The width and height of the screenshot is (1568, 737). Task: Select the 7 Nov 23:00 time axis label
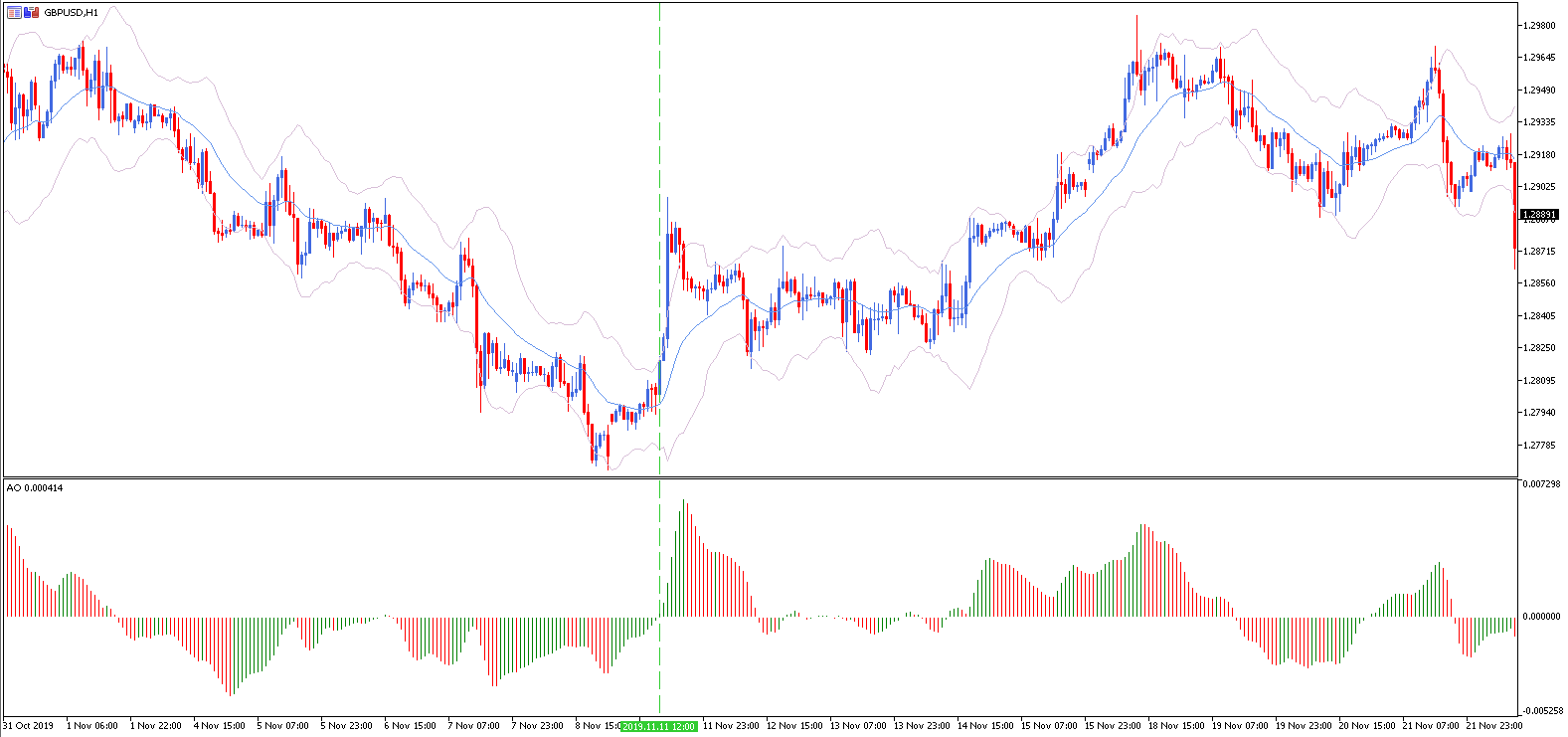coord(537,726)
